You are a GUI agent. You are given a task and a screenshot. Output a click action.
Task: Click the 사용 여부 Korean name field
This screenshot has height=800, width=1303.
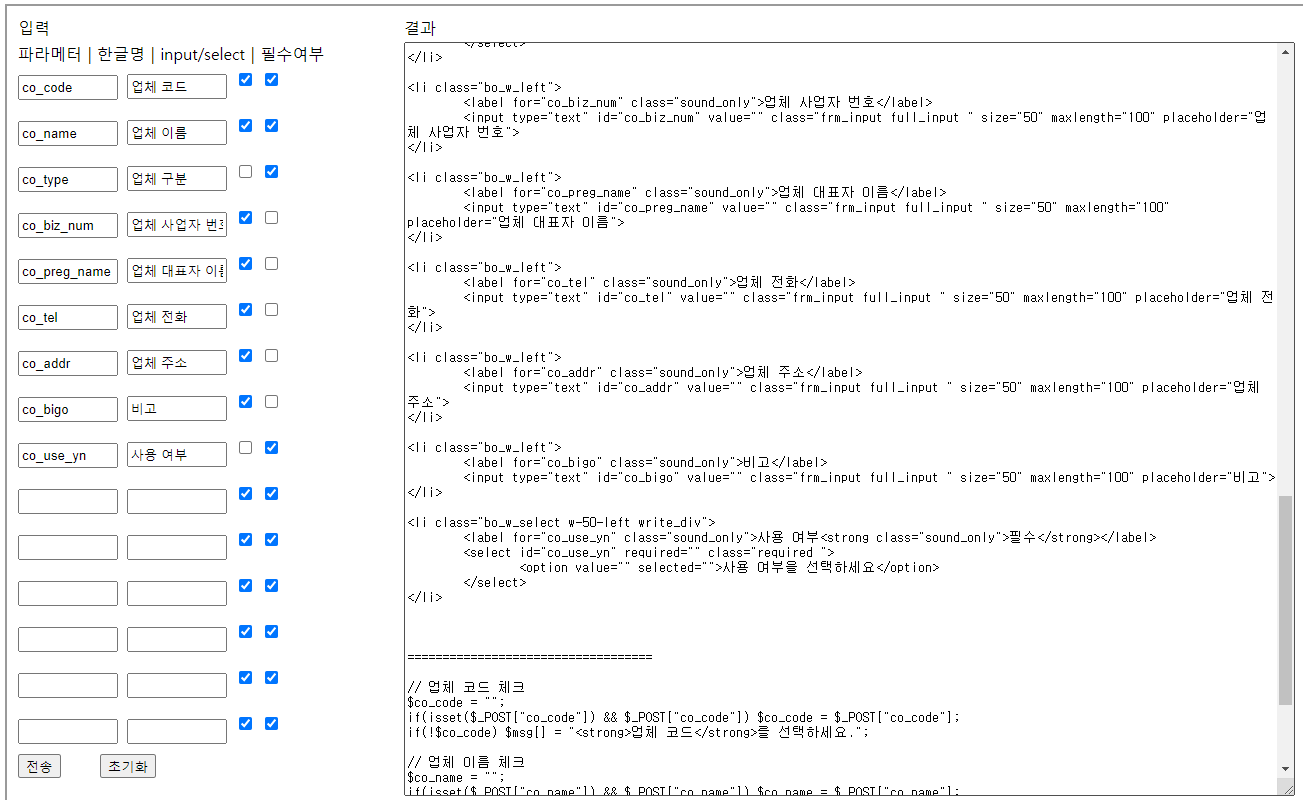[177, 455]
